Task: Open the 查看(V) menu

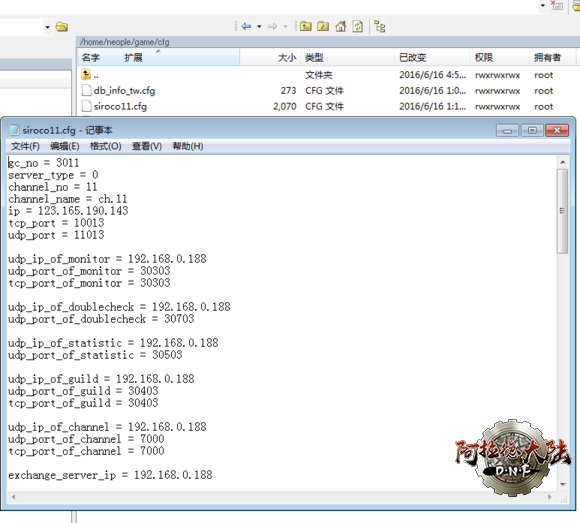Action: (x=147, y=146)
